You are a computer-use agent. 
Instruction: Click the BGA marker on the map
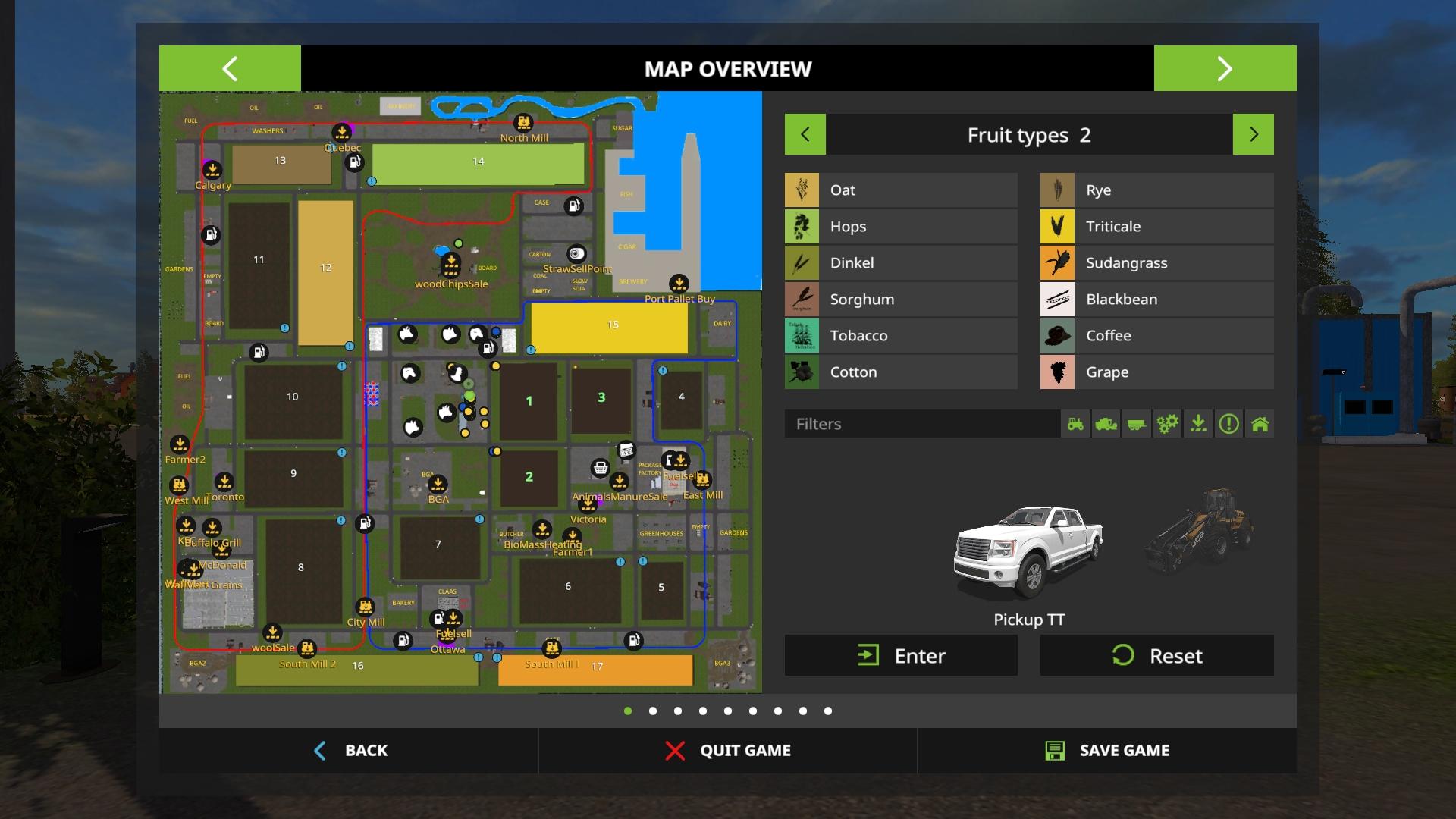point(438,485)
